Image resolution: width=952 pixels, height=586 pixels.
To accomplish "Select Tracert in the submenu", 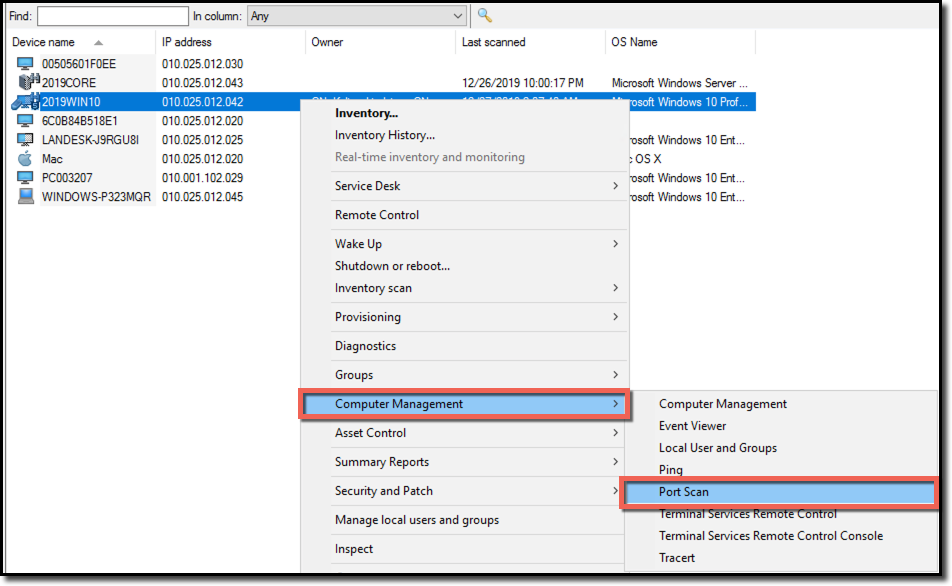I will pos(677,558).
